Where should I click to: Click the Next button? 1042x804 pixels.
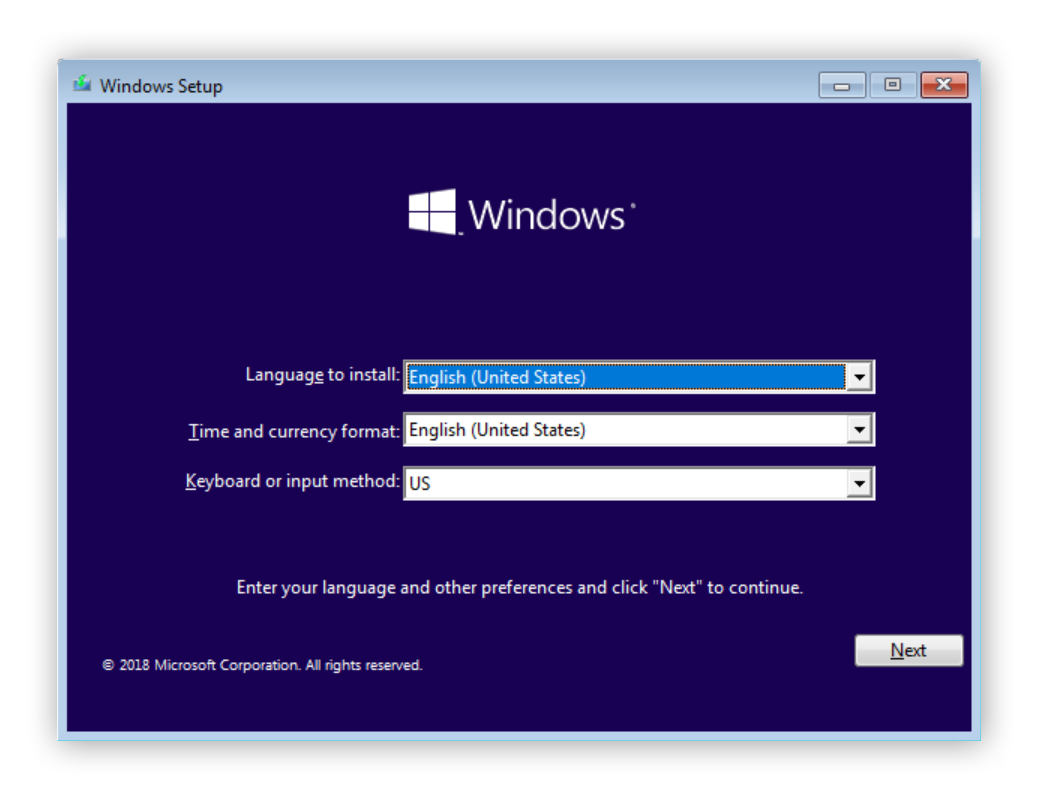[x=908, y=650]
